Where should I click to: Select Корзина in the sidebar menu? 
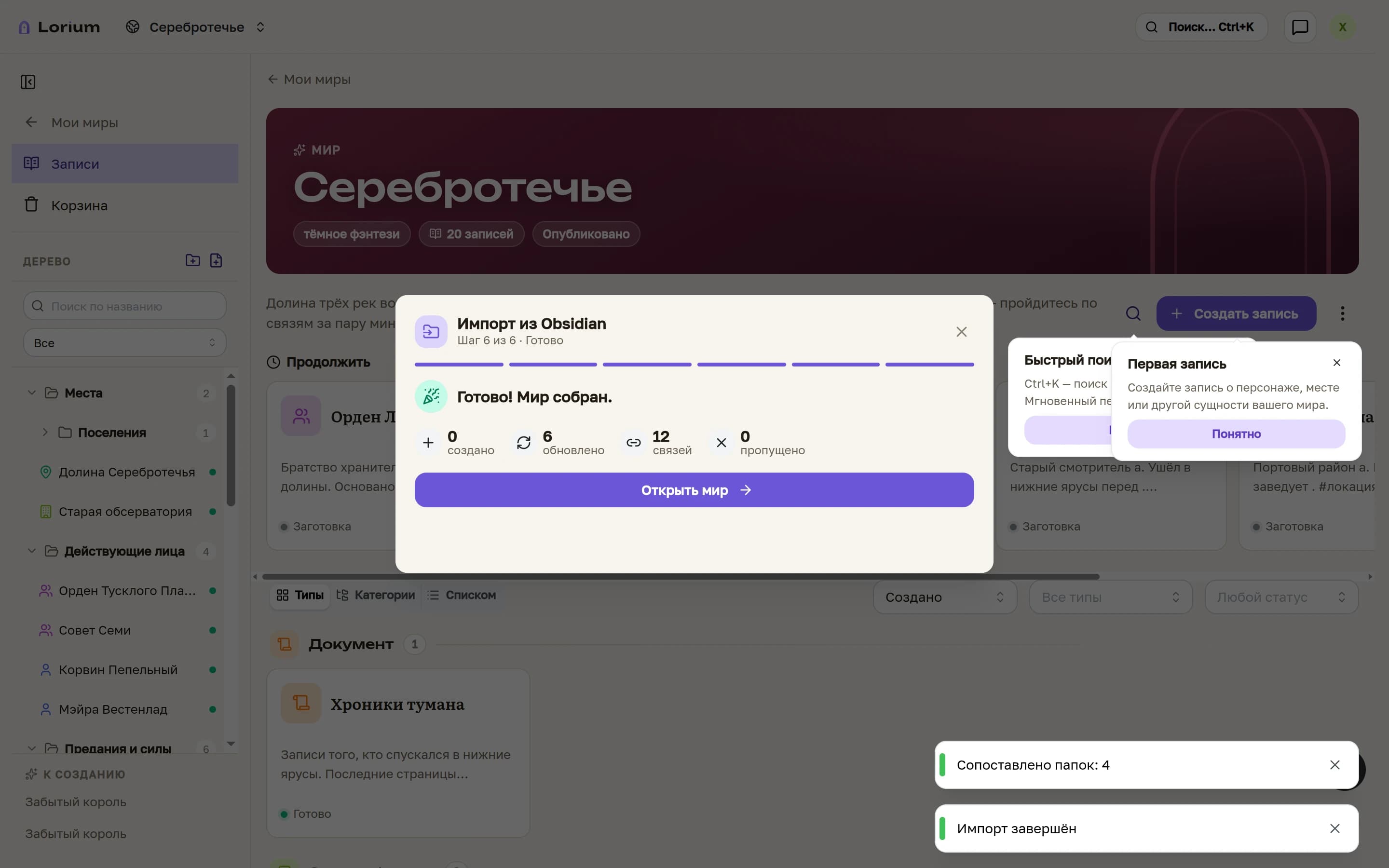(124, 205)
